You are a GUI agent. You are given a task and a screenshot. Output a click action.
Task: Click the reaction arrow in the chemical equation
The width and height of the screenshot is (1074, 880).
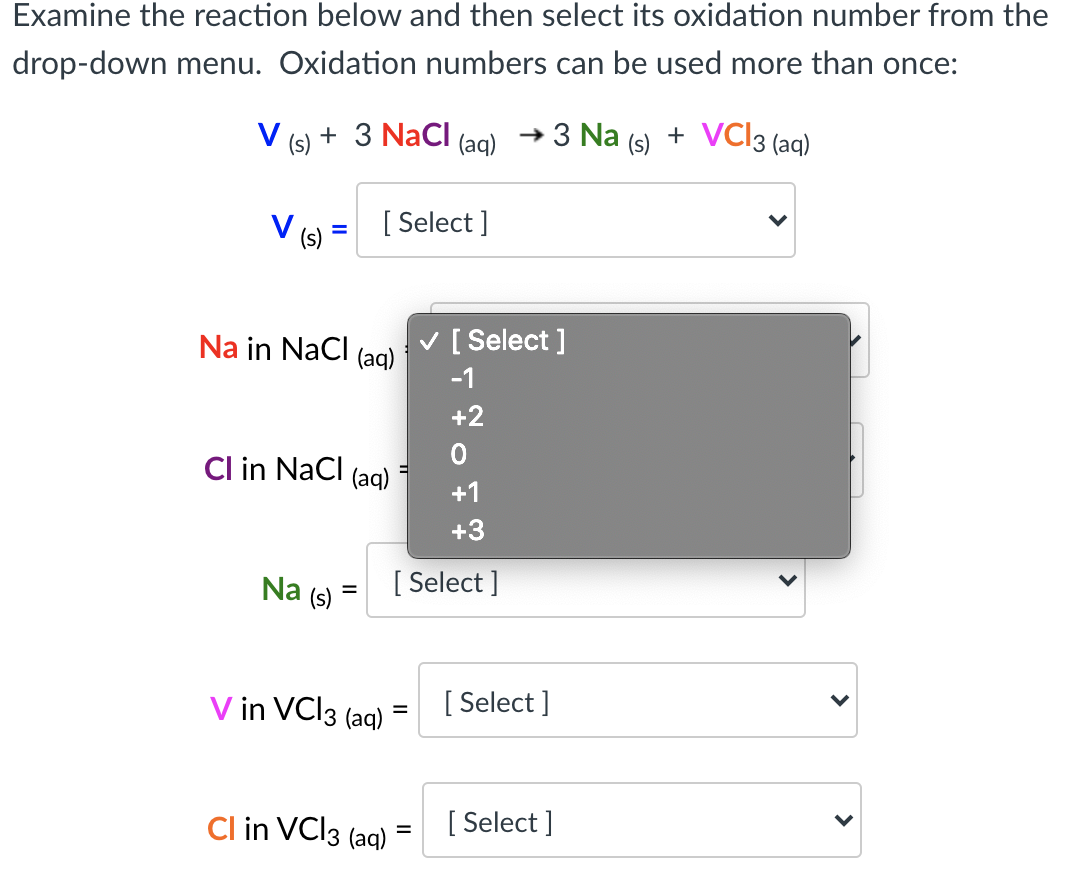pos(530,133)
